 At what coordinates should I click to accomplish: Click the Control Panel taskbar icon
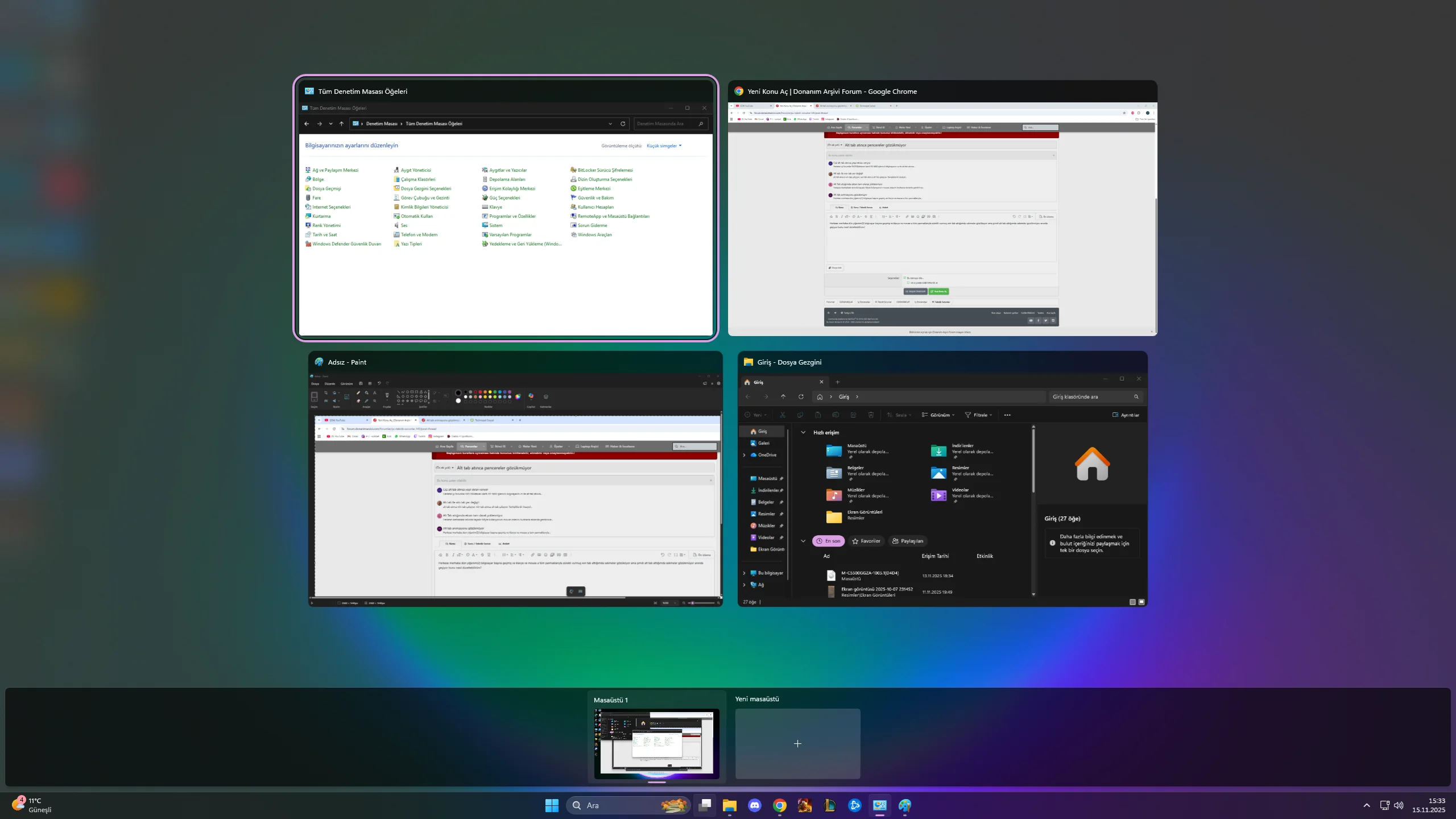880,805
